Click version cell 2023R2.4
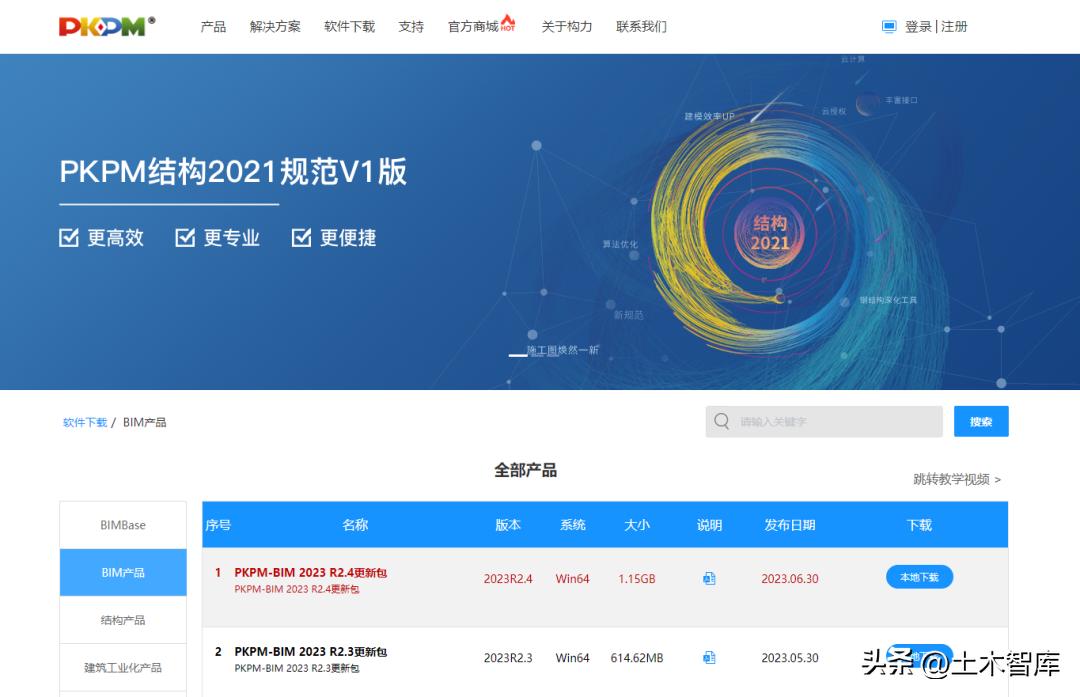 tap(508, 579)
